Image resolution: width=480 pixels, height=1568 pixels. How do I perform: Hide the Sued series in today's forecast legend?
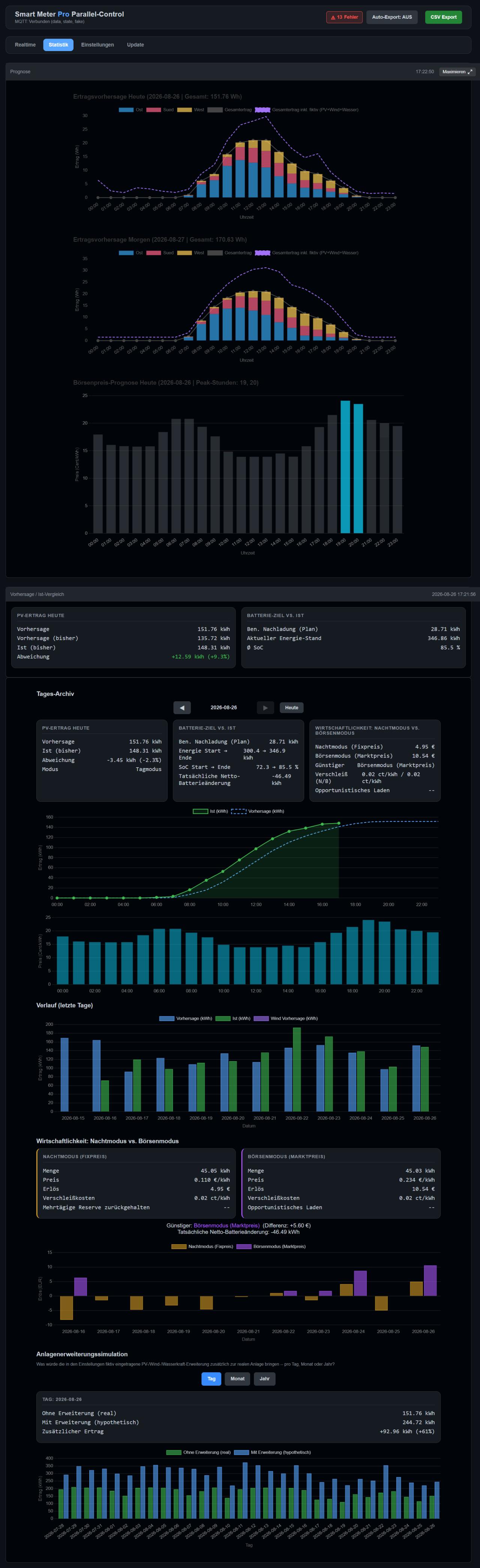[x=153, y=110]
